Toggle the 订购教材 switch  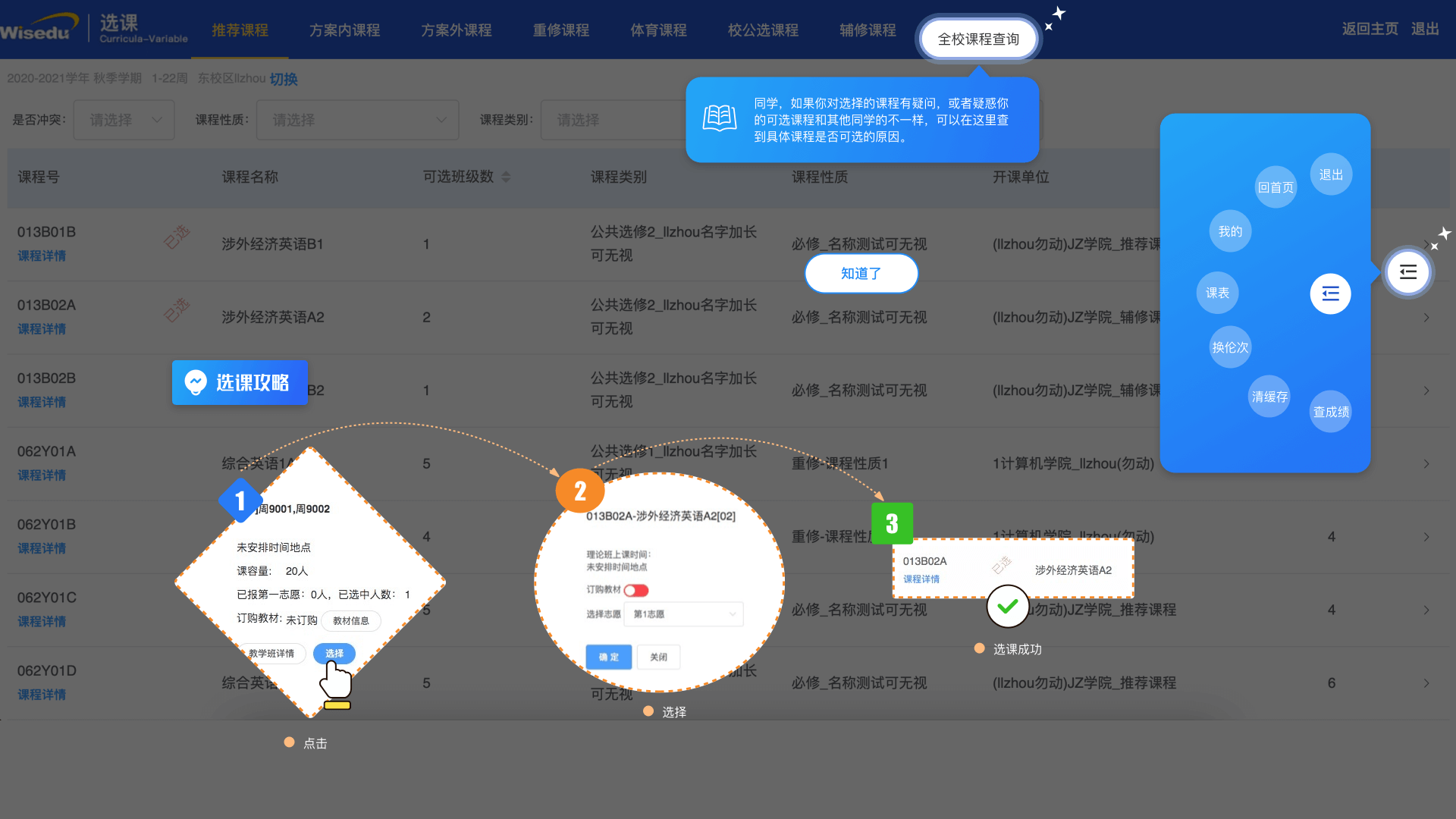pos(636,590)
